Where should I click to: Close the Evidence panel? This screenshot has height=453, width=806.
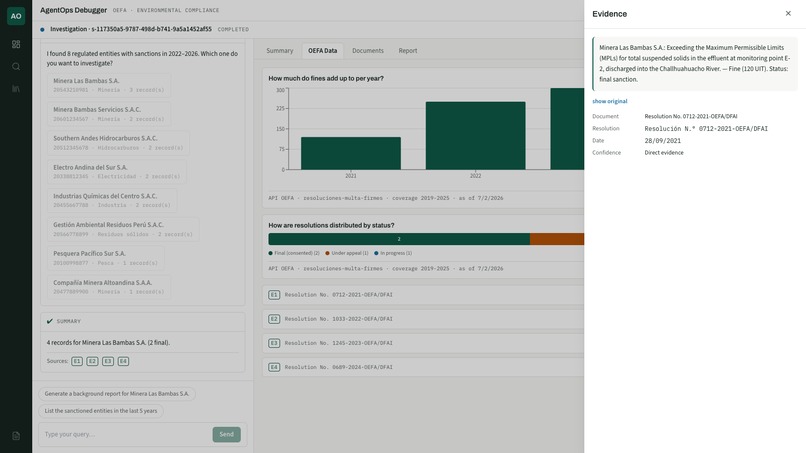788,13
